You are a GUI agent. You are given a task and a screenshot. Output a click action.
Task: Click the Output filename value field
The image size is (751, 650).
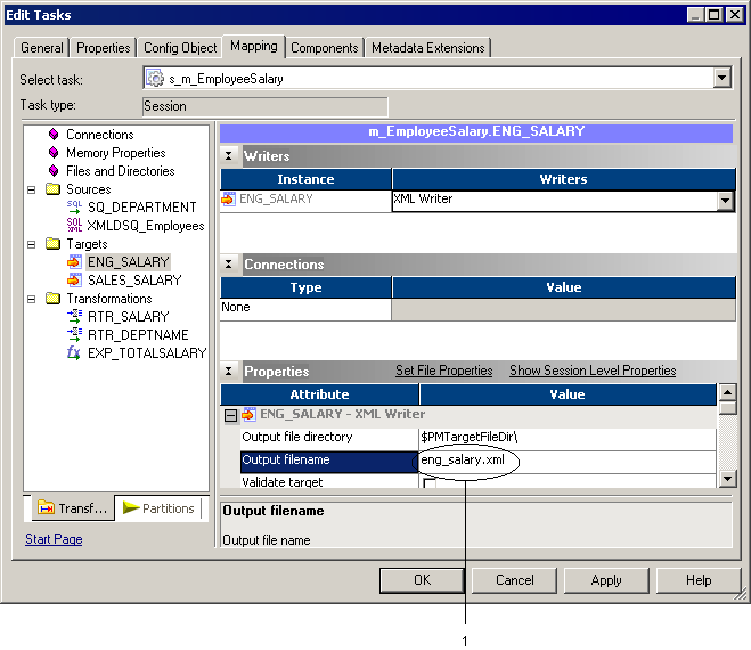pyautogui.click(x=566, y=461)
